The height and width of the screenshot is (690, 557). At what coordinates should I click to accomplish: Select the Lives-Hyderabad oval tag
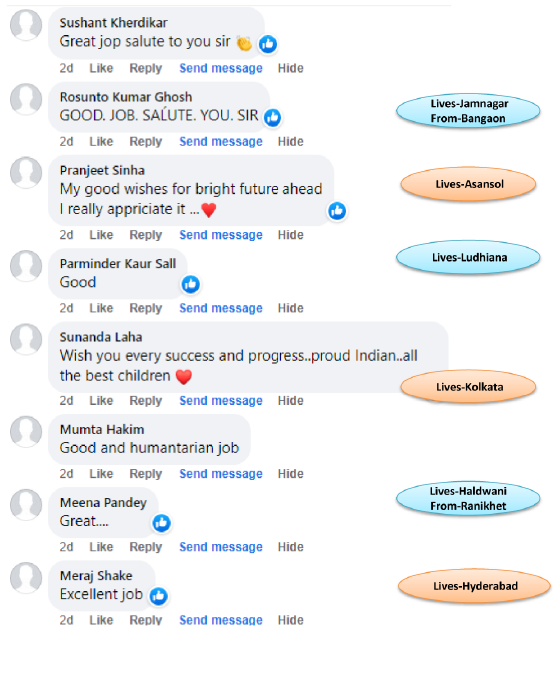point(474,586)
